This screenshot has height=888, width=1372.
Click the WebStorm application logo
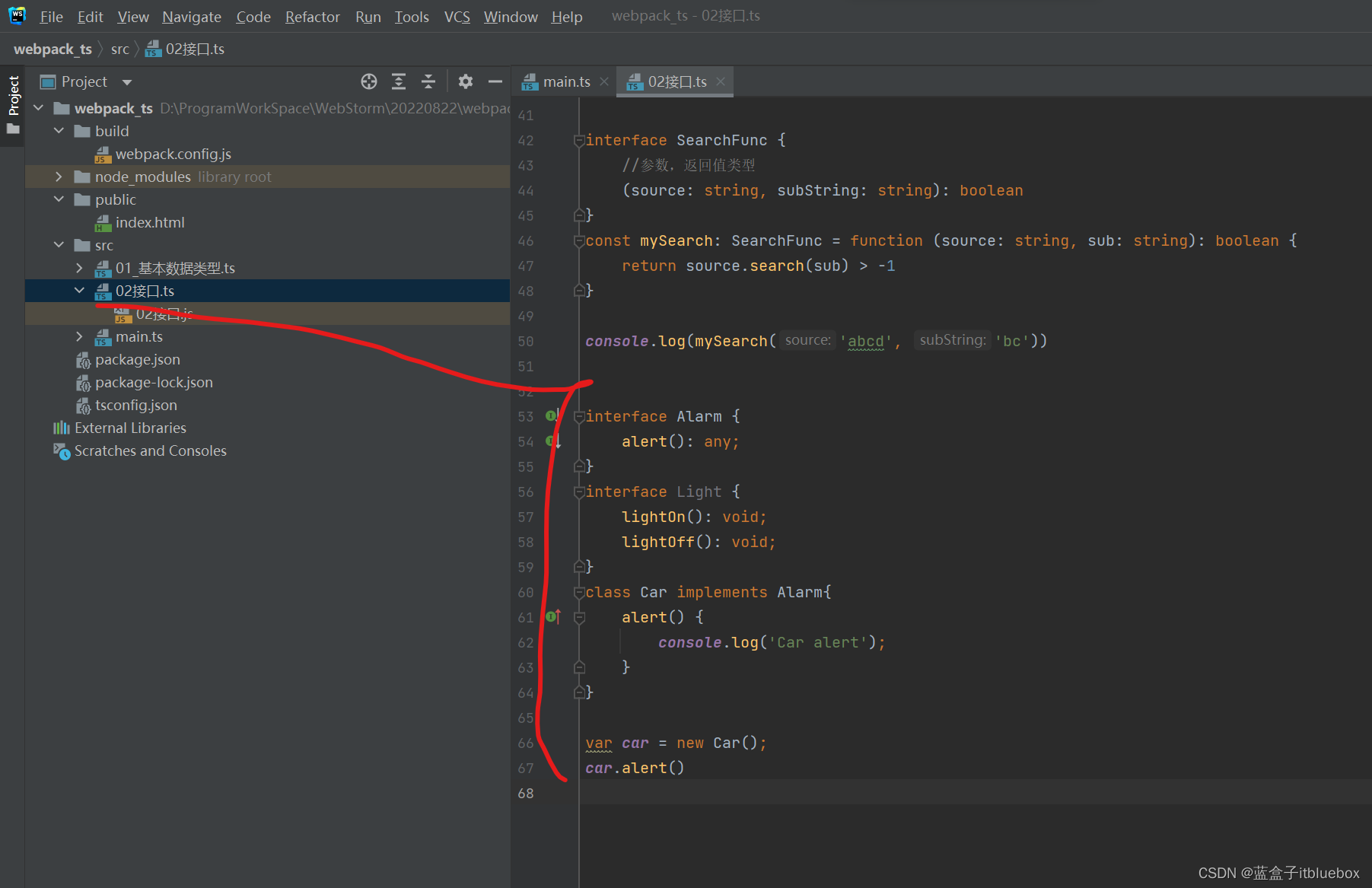17,15
